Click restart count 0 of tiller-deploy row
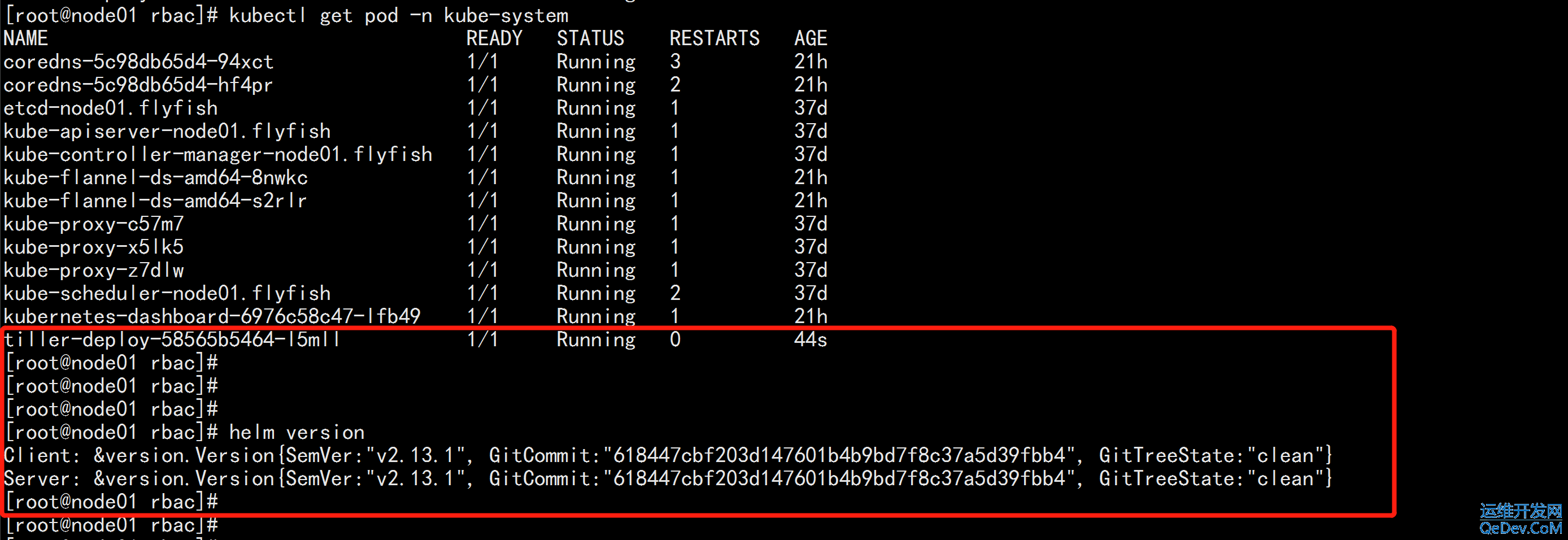The width and height of the screenshot is (1568, 540). click(x=676, y=339)
